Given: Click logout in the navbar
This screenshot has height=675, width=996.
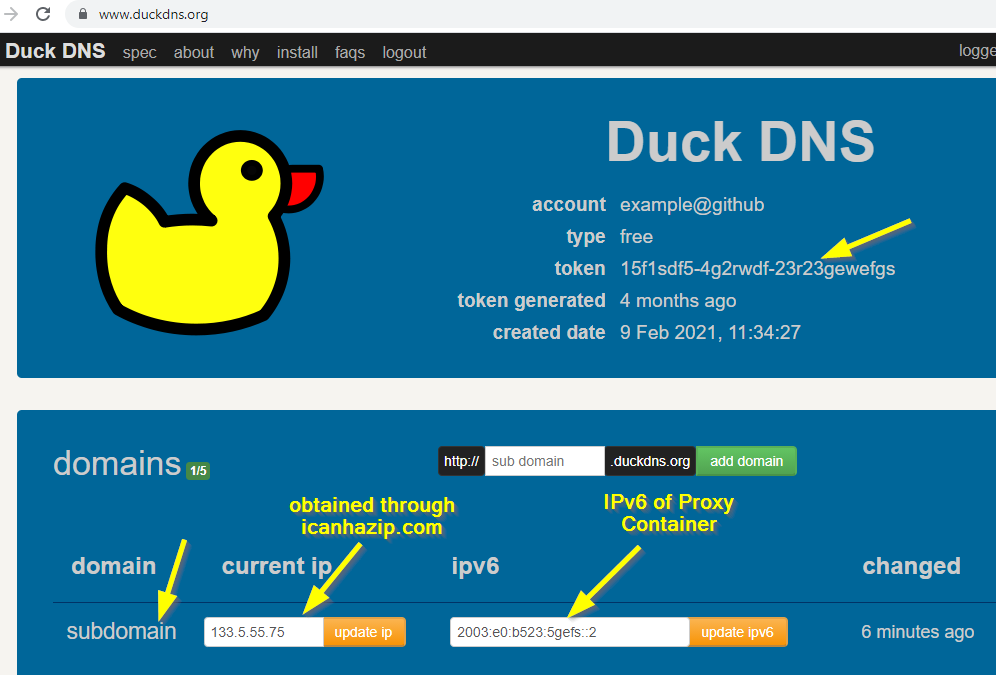Looking at the screenshot, I should (404, 53).
